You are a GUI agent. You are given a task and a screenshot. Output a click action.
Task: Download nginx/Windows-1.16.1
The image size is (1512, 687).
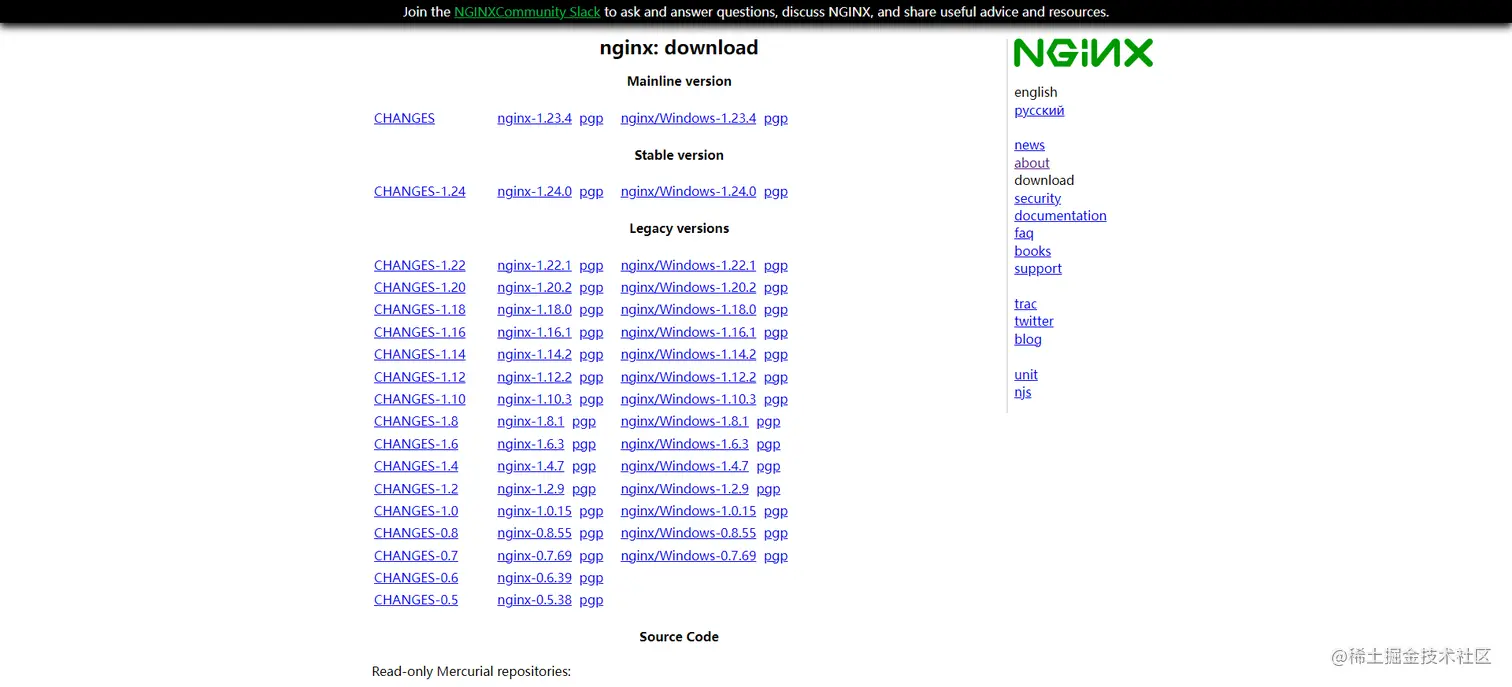point(688,332)
